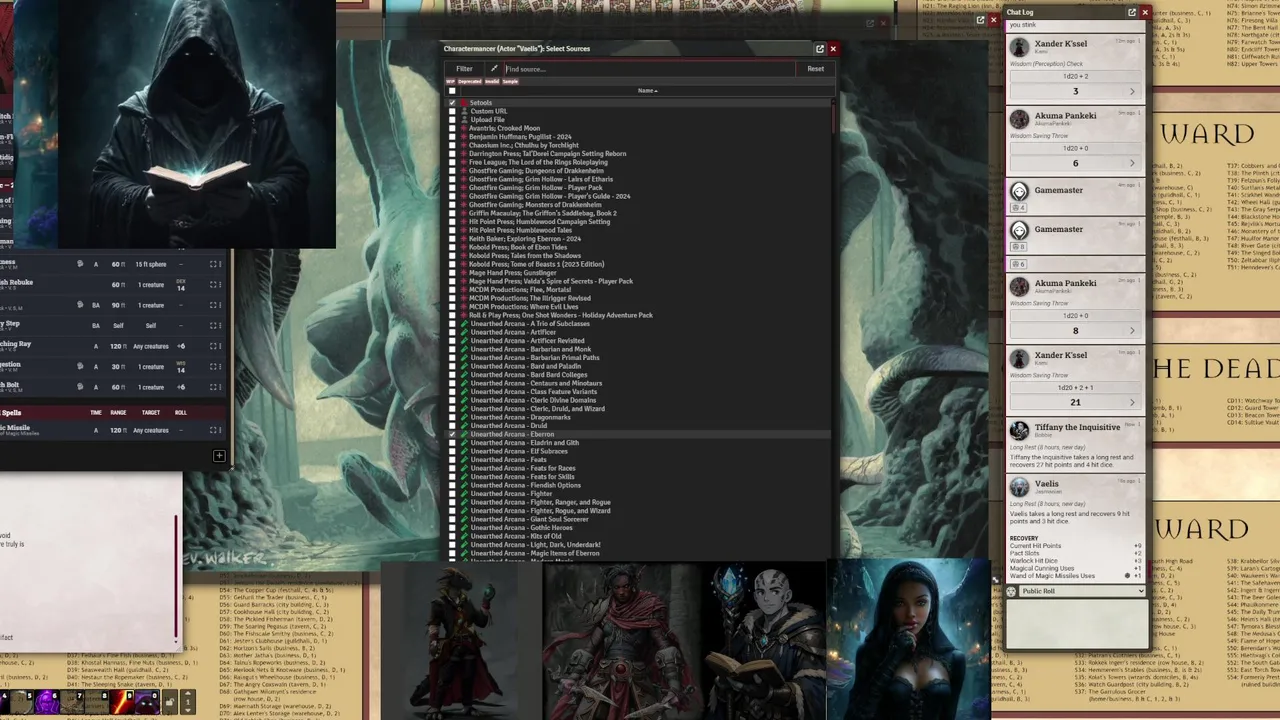Image resolution: width=1280 pixels, height=720 pixels.
Task: Select Hit Point Press; Humblewood Tales
Action: [x=640, y=230]
